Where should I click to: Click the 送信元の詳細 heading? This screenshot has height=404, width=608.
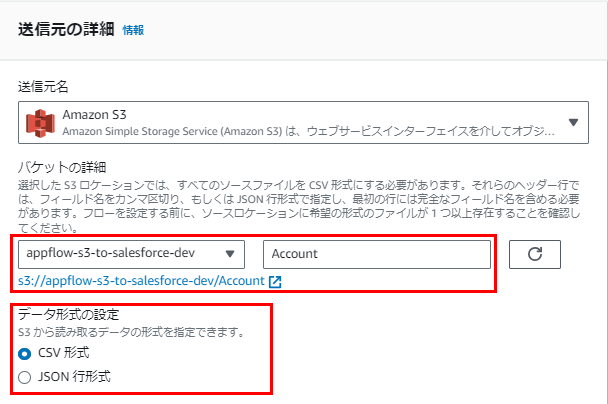[66, 29]
